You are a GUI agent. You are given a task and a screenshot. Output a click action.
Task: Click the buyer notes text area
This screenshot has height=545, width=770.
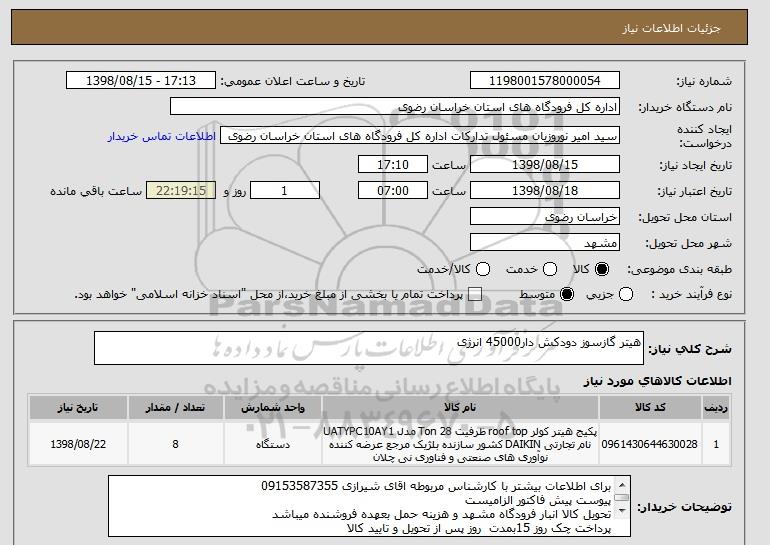click(369, 506)
